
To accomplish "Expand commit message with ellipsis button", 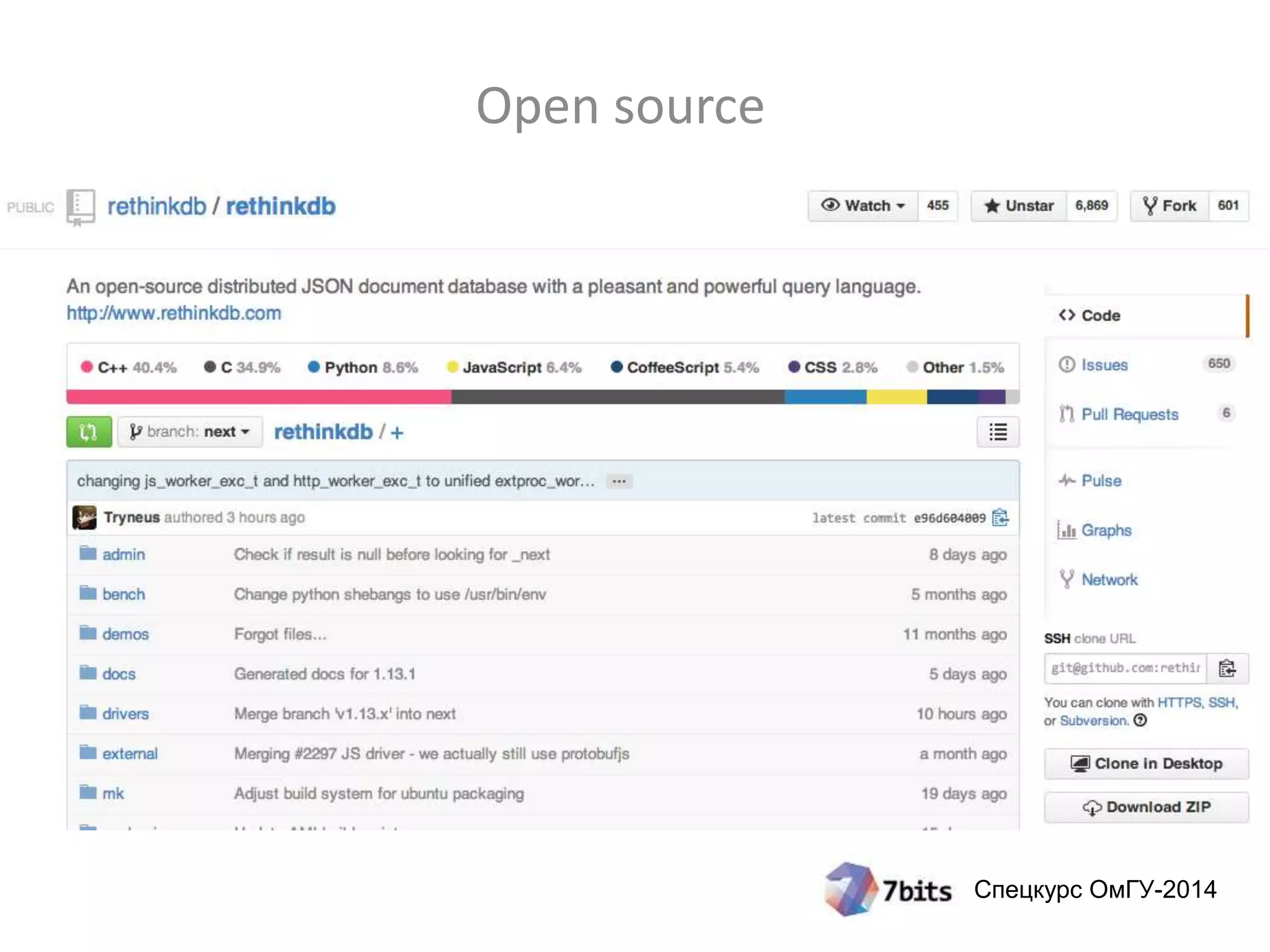I will (619, 482).
